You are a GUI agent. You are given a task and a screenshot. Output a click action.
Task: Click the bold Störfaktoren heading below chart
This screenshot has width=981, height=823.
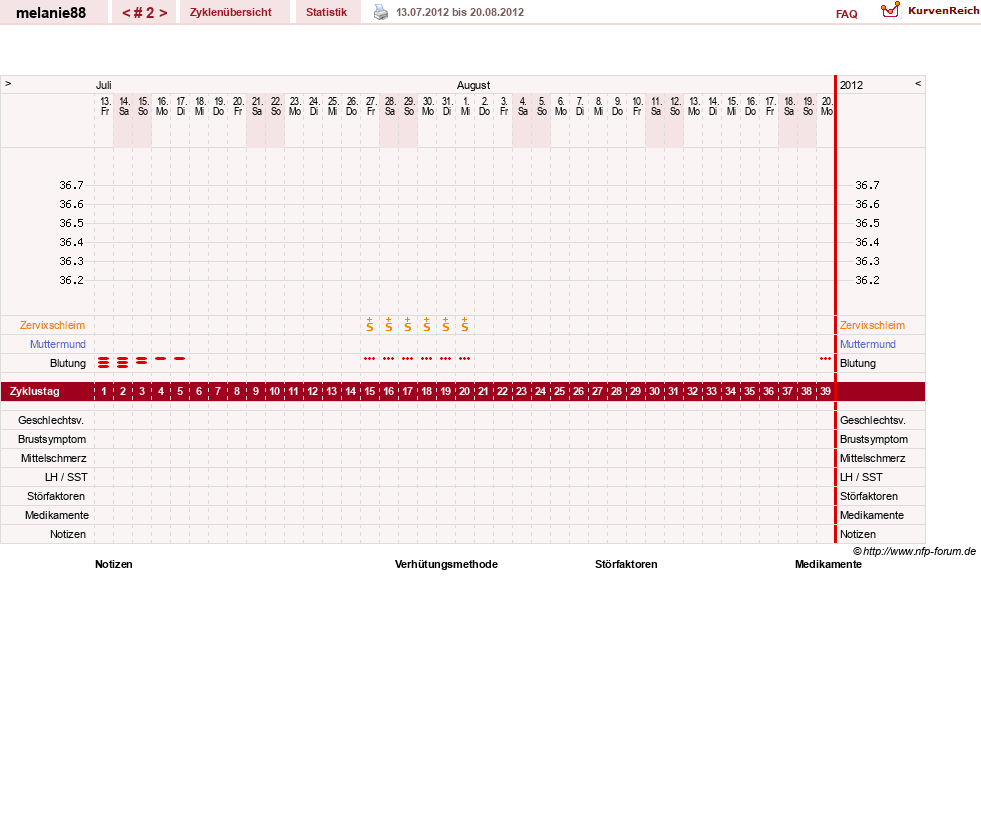click(x=626, y=564)
